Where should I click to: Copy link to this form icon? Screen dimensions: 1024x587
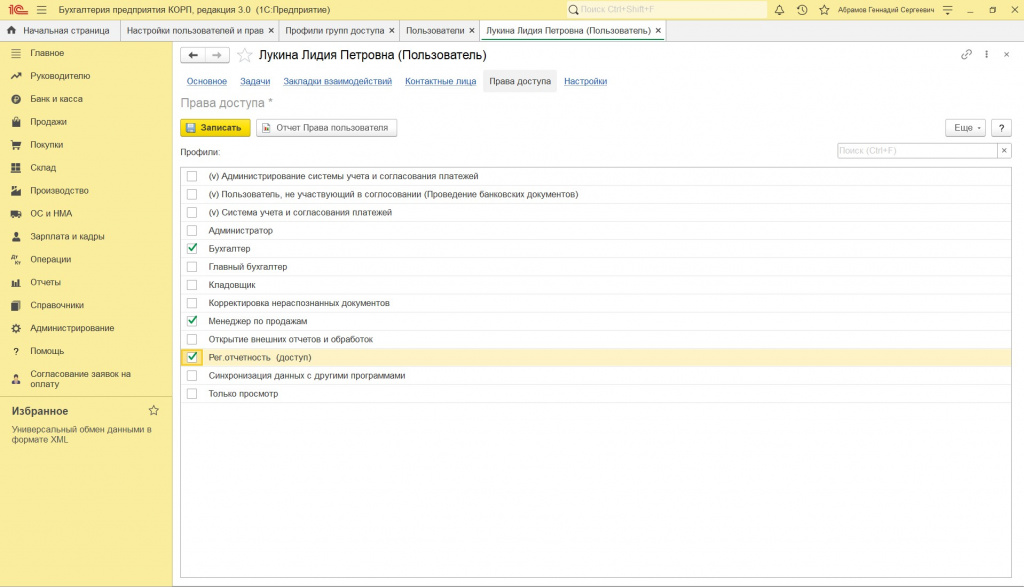967,54
